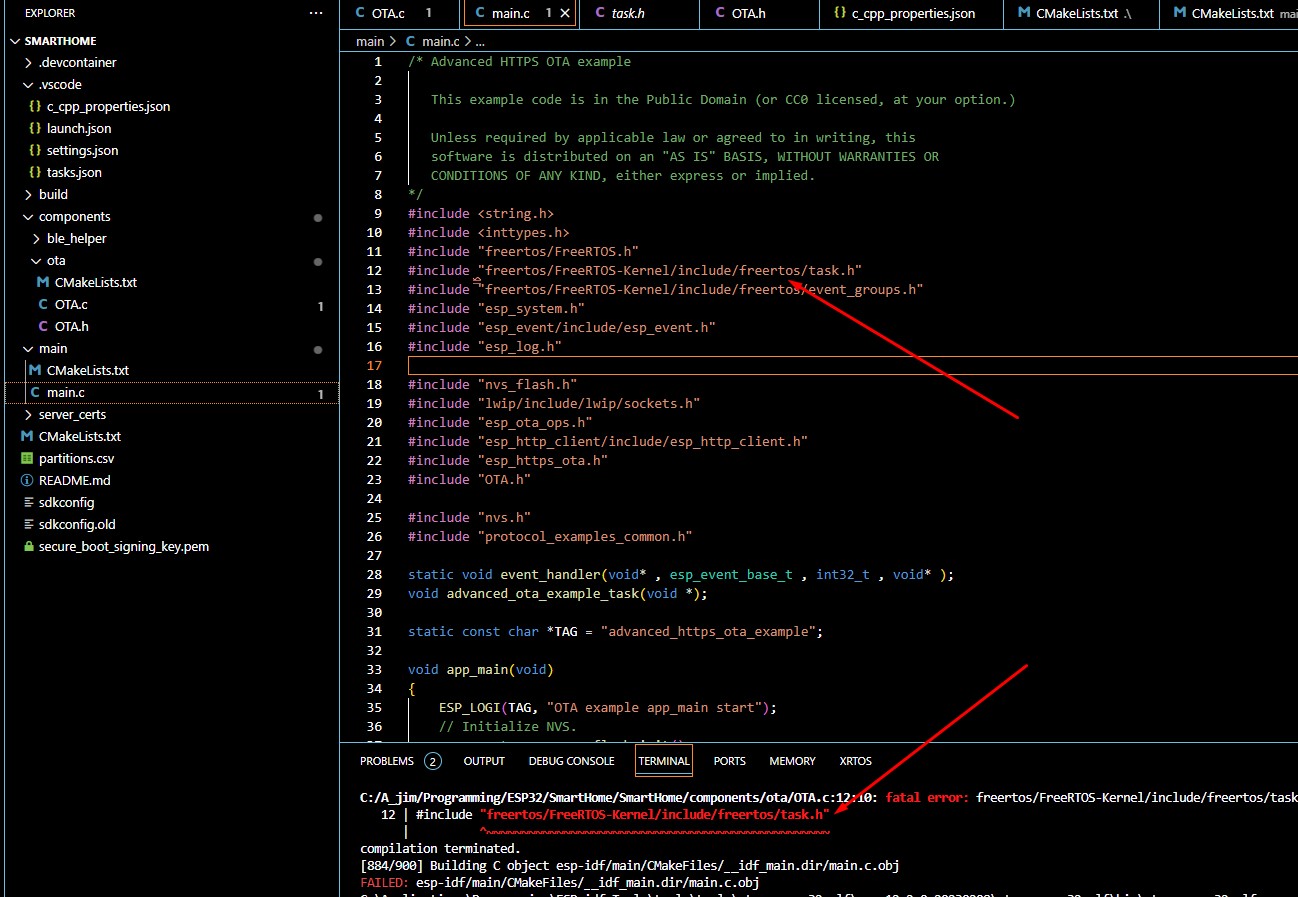Collapse the .vscode folder

pos(27,84)
